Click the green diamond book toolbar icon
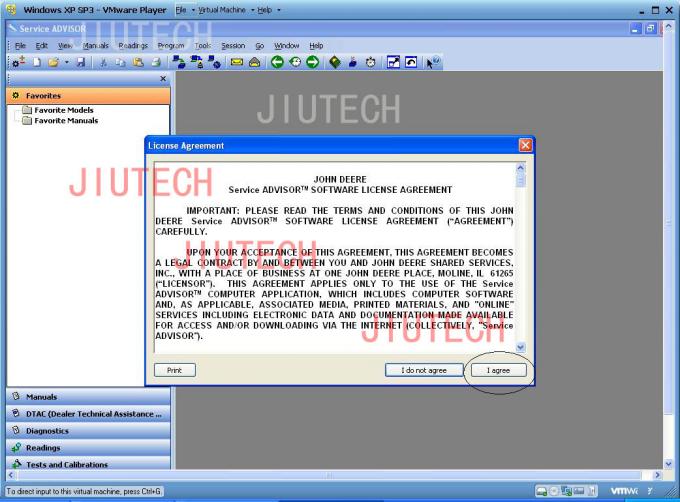 (x=335, y=62)
